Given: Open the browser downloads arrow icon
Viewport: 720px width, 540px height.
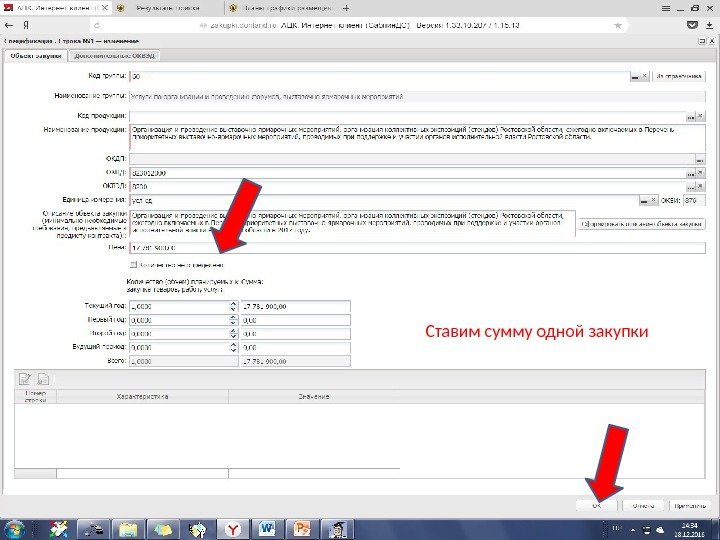Looking at the screenshot, I should [x=709, y=25].
